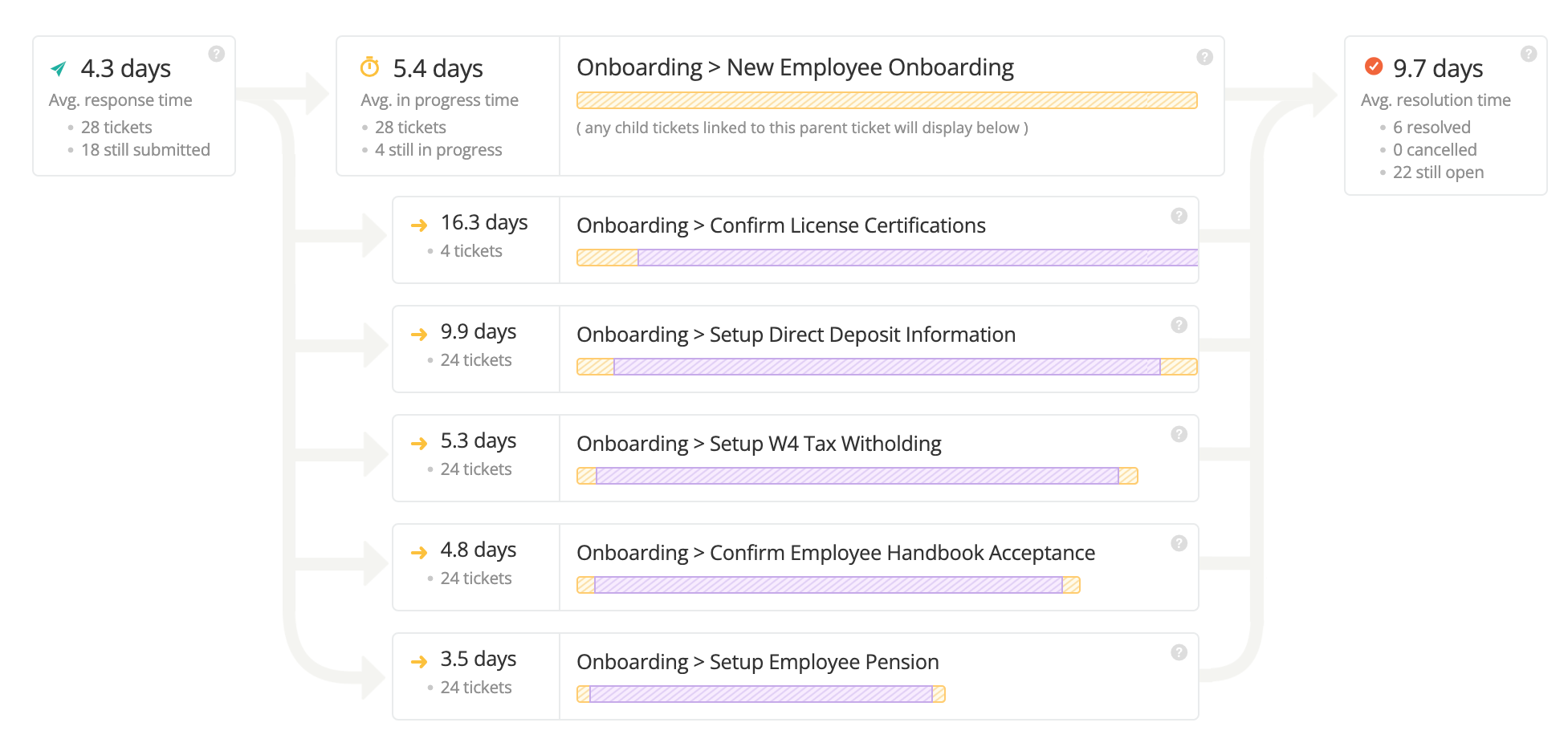Open the Setup Direct Deposit Information ticket
This screenshot has width=1568, height=751.
coord(795,335)
